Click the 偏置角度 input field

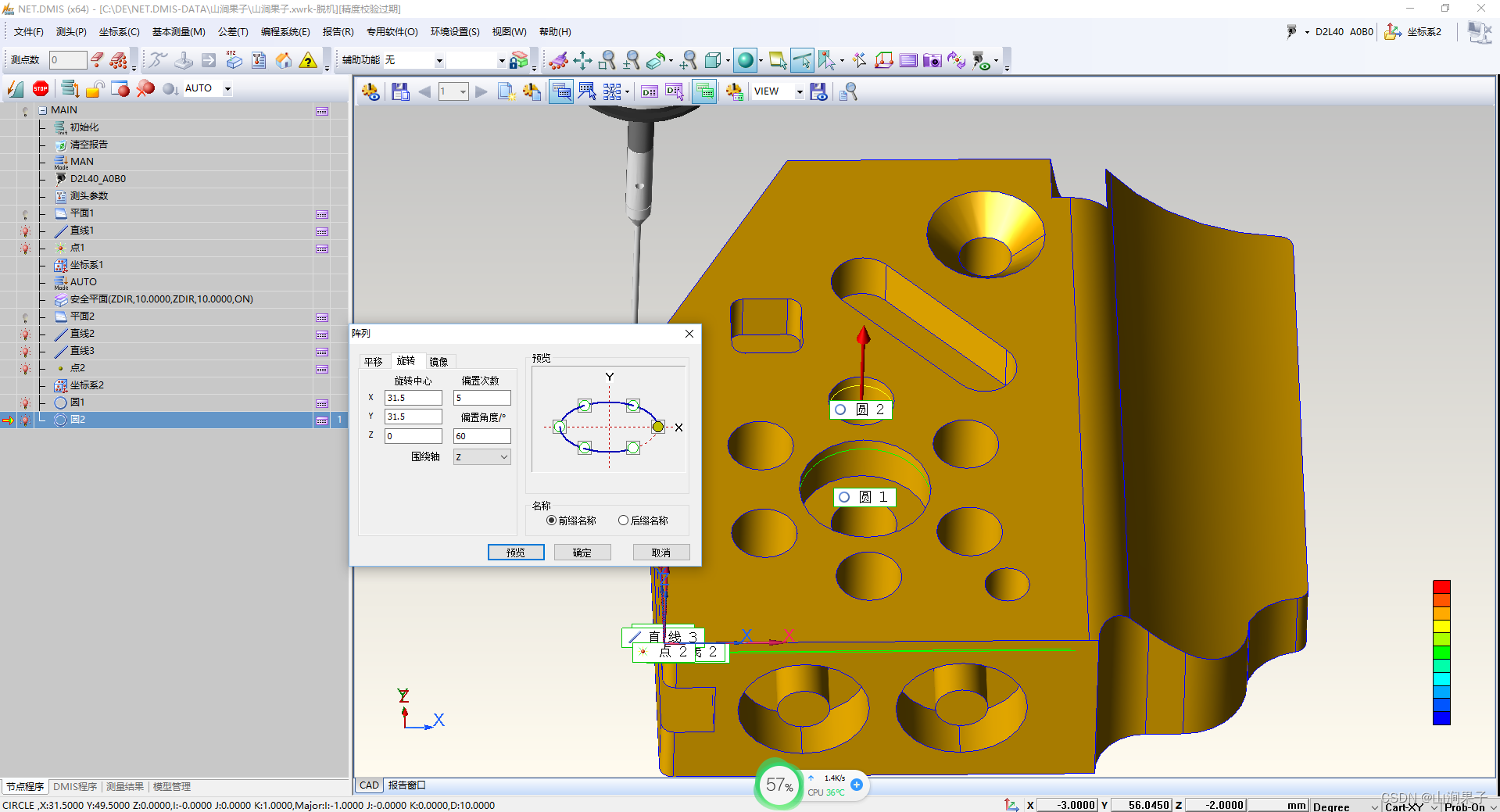click(482, 436)
